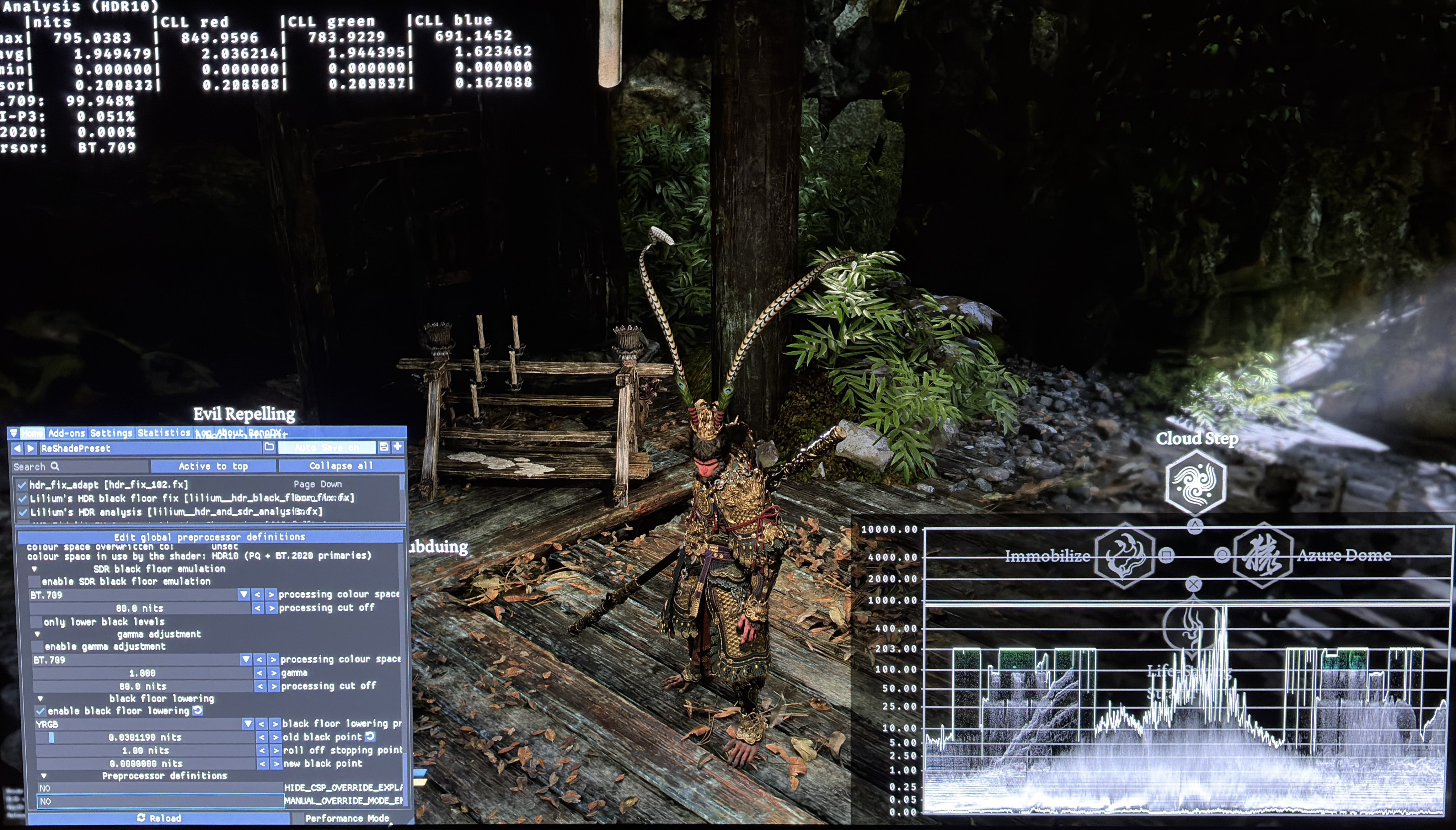Increase the new black point value

pos(276,763)
